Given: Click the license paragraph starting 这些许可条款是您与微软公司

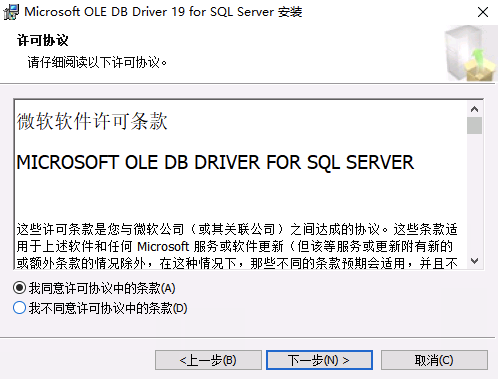Looking at the screenshot, I should (237, 246).
